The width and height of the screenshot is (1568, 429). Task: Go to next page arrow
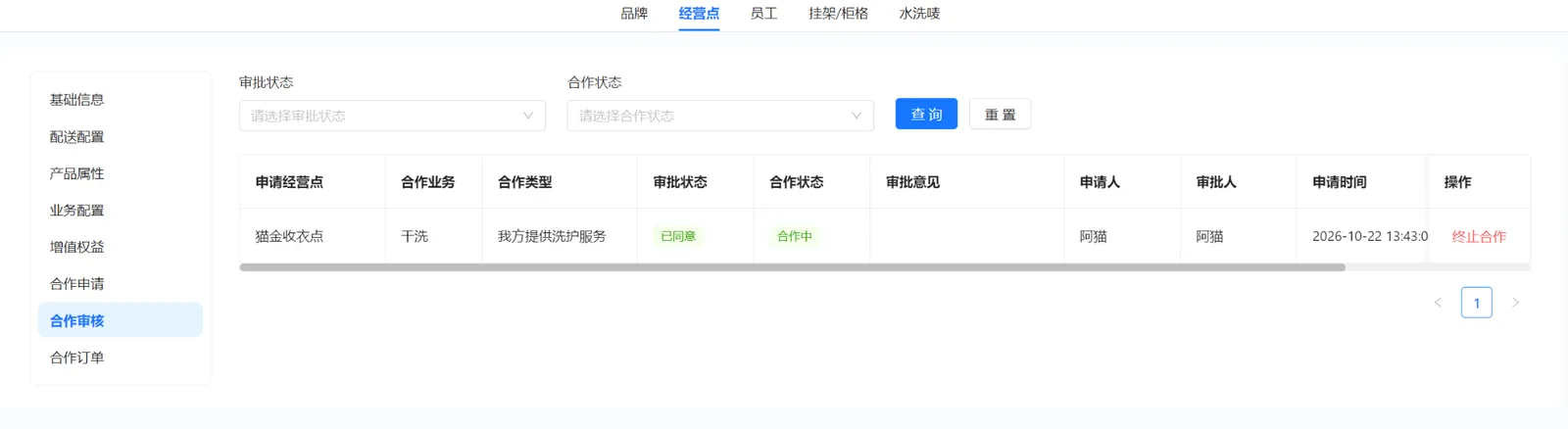coord(1515,303)
